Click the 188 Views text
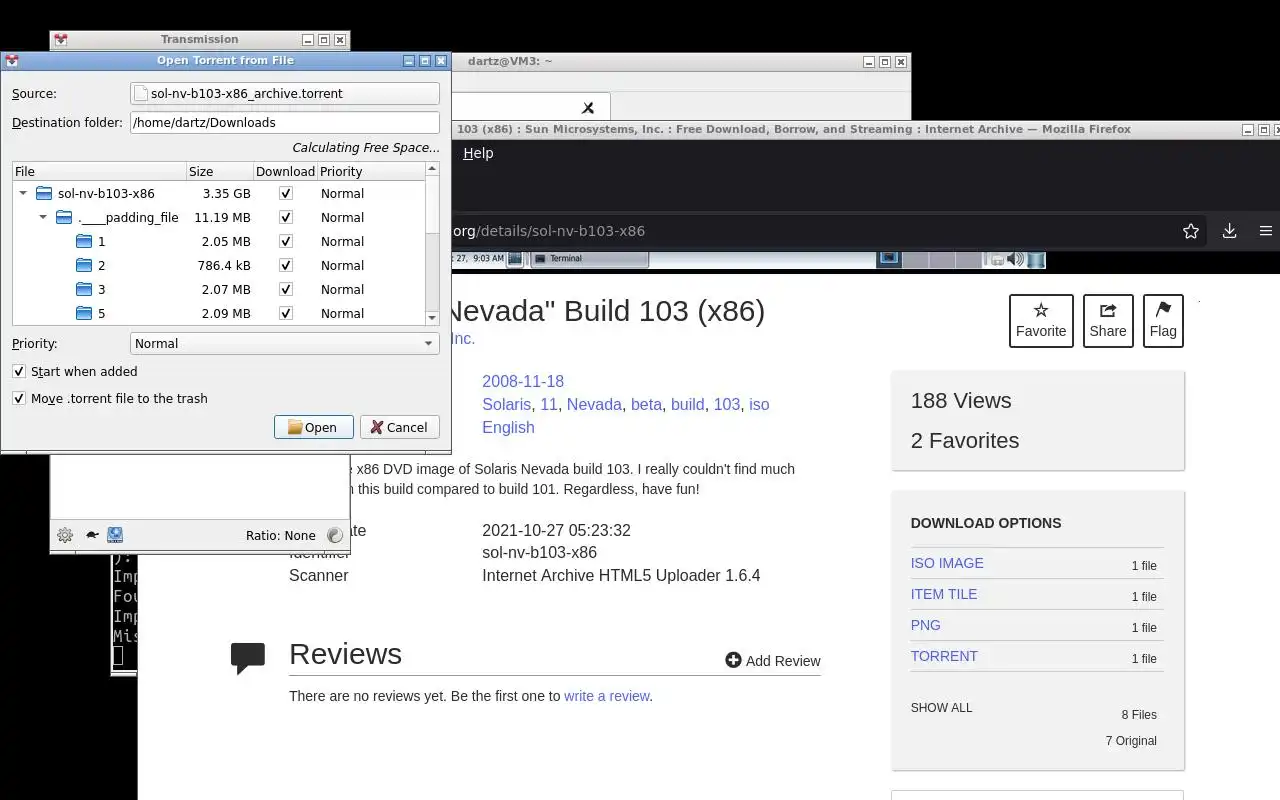 [x=961, y=400]
